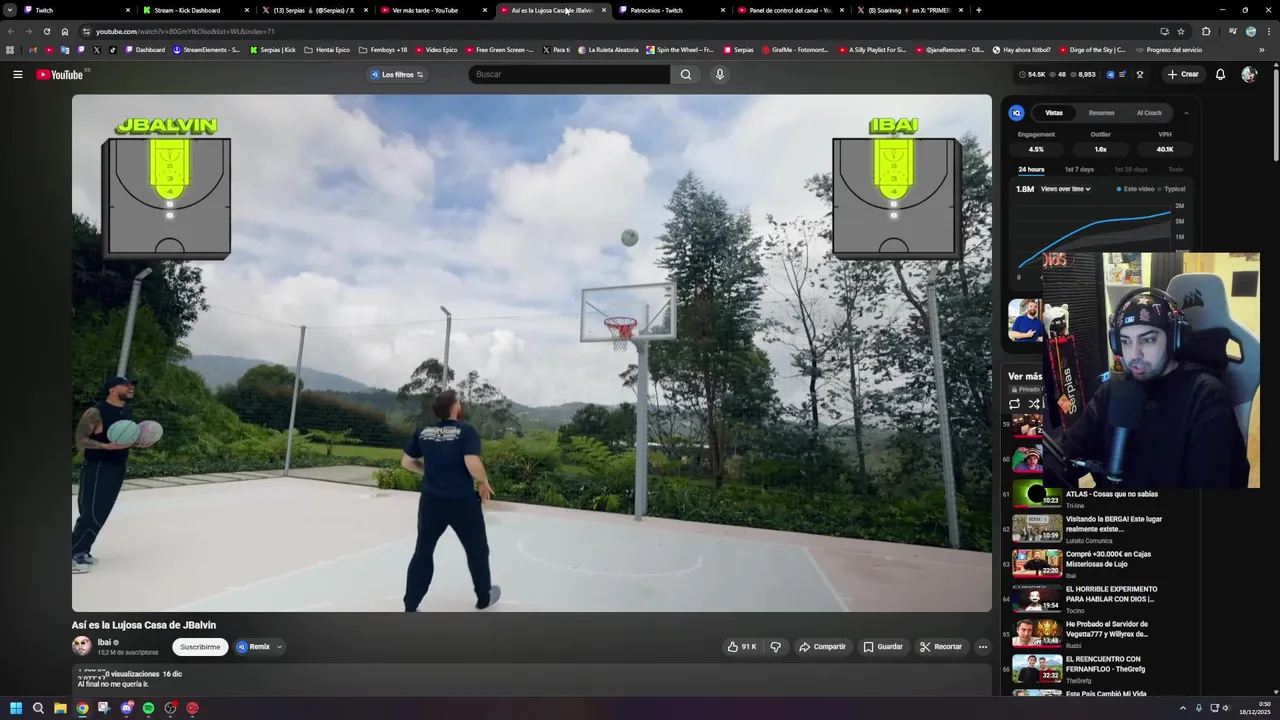
Task: Switch to Patrocinios - Twitch tab
Action: tap(672, 10)
